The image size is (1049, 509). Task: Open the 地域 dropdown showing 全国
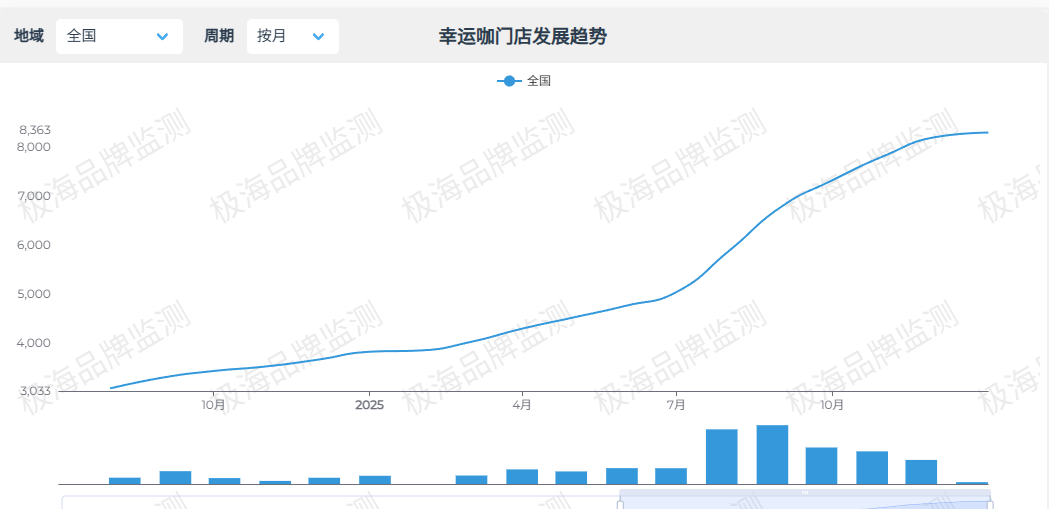click(x=119, y=36)
